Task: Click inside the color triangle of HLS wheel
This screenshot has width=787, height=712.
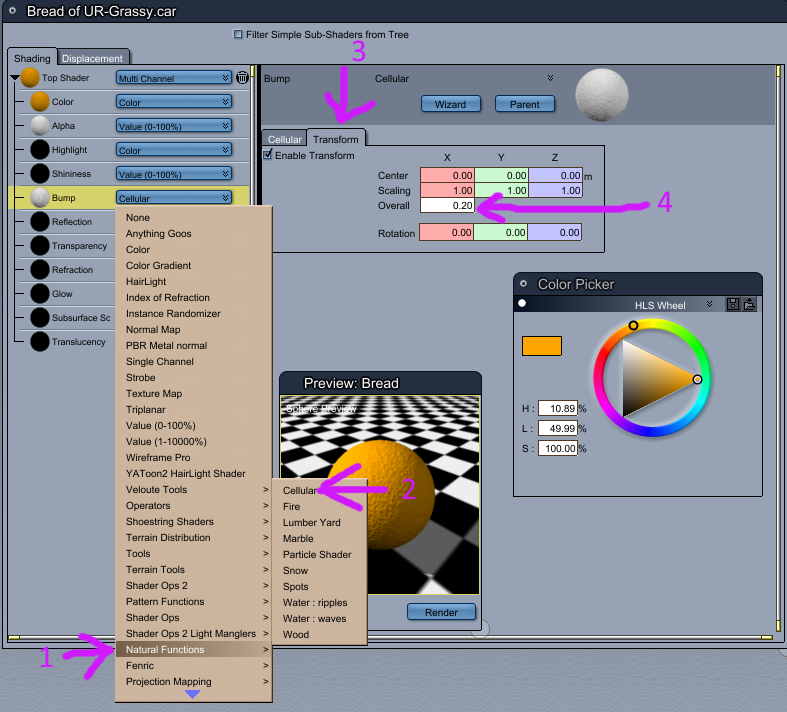Action: (650, 379)
